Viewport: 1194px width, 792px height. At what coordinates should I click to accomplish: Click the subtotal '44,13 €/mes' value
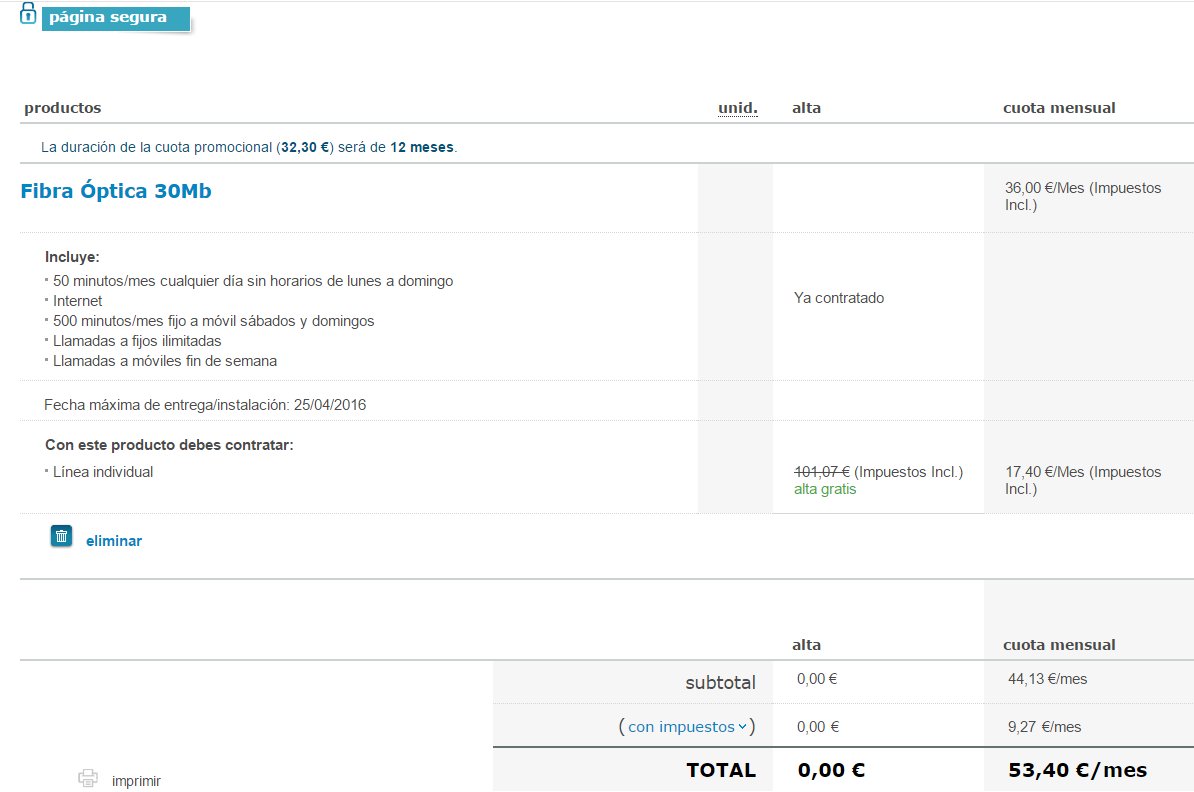(1047, 679)
